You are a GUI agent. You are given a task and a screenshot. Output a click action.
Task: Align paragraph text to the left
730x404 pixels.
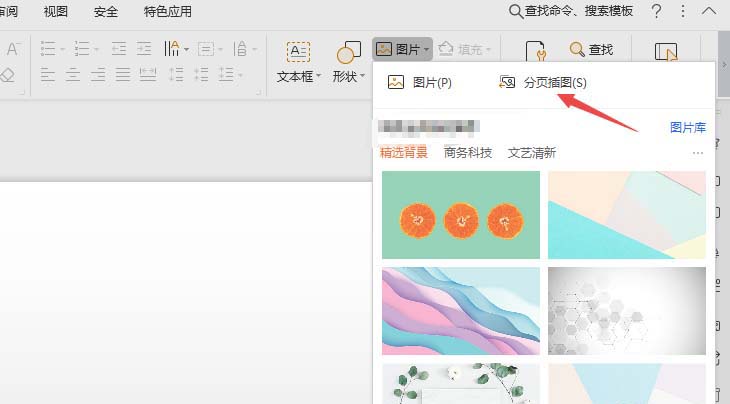47,74
